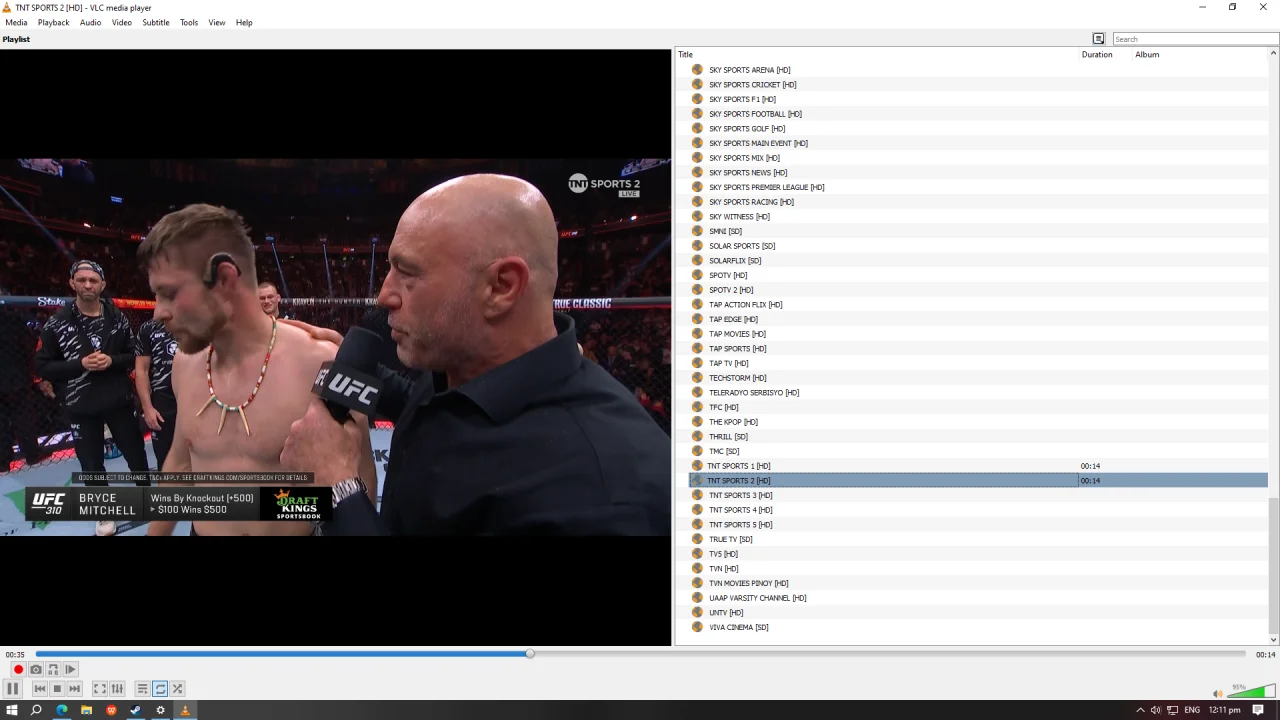Click the playback seek bar

point(640,654)
